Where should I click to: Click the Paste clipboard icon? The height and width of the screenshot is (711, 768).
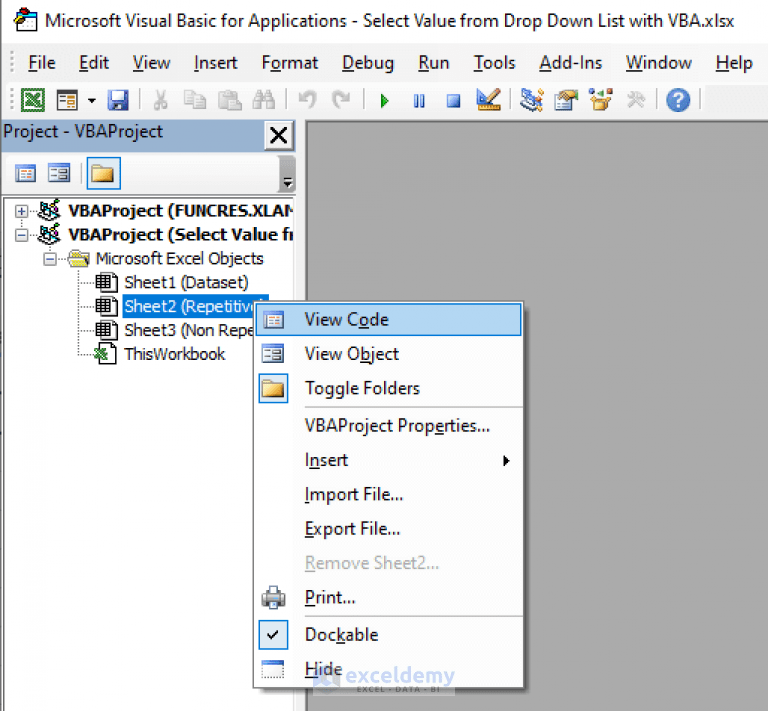(229, 100)
